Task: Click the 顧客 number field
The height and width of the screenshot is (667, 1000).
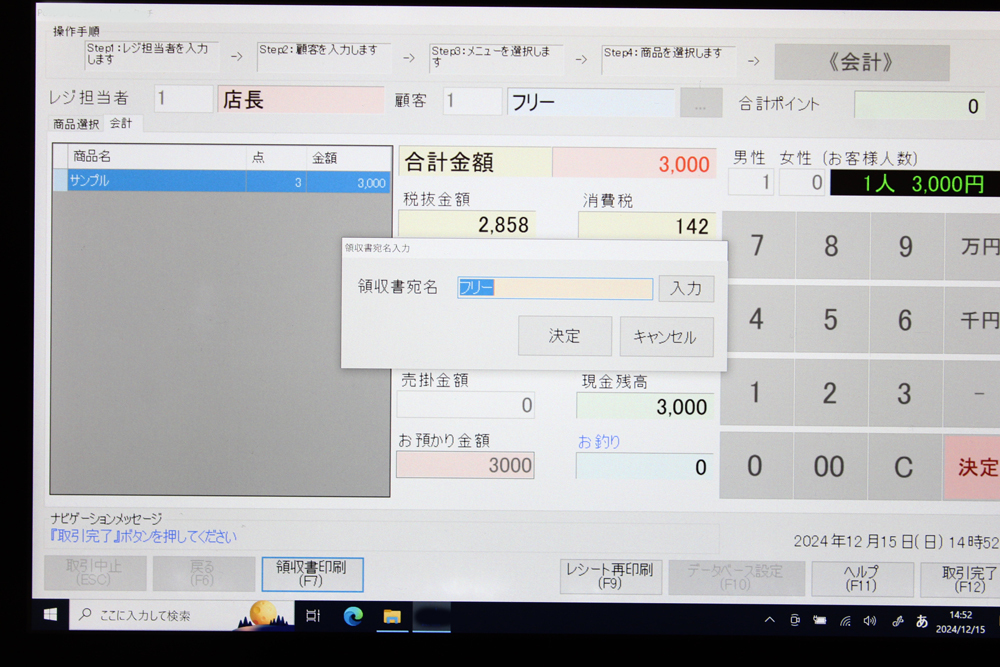Action: 472,101
